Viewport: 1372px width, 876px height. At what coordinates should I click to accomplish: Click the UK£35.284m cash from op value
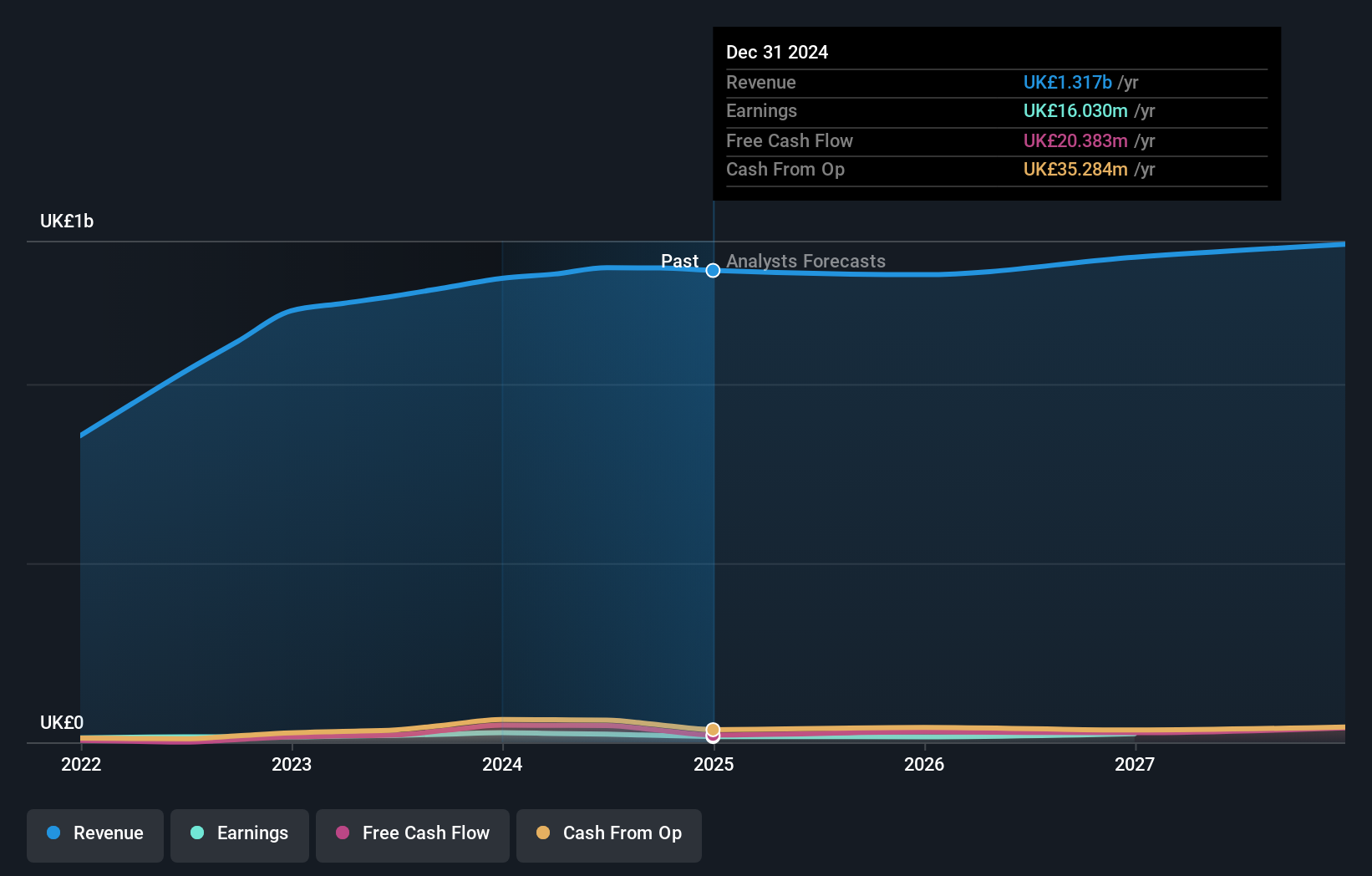pos(1075,169)
